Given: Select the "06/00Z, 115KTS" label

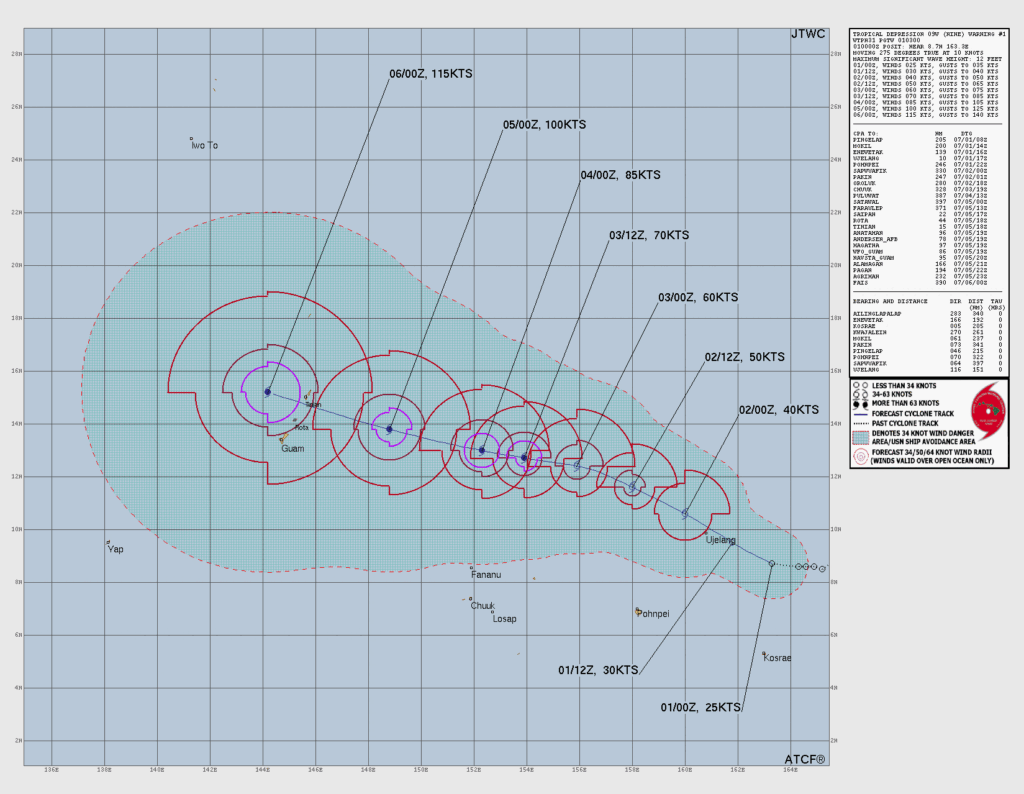Looking at the screenshot, I should click(x=430, y=74).
